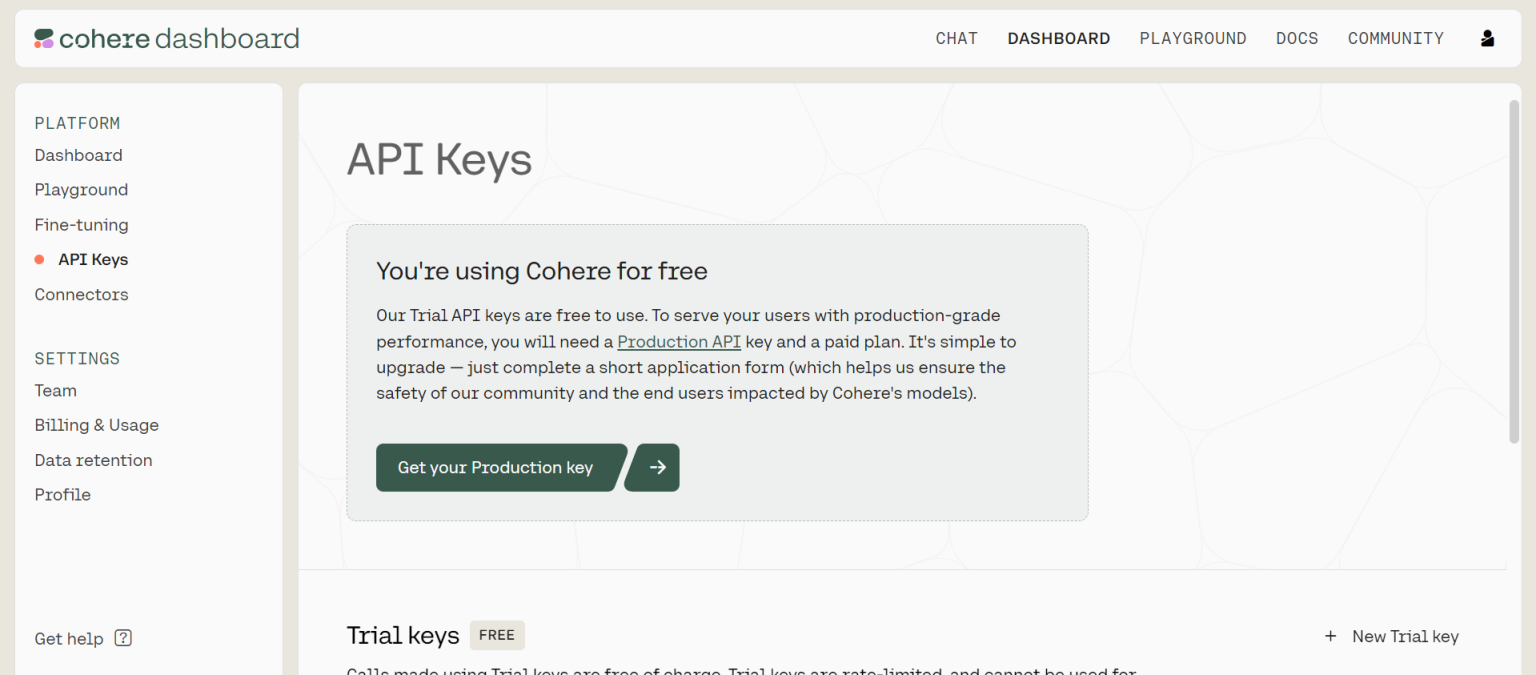
Task: Follow the Production API hyperlink
Action: 679,342
